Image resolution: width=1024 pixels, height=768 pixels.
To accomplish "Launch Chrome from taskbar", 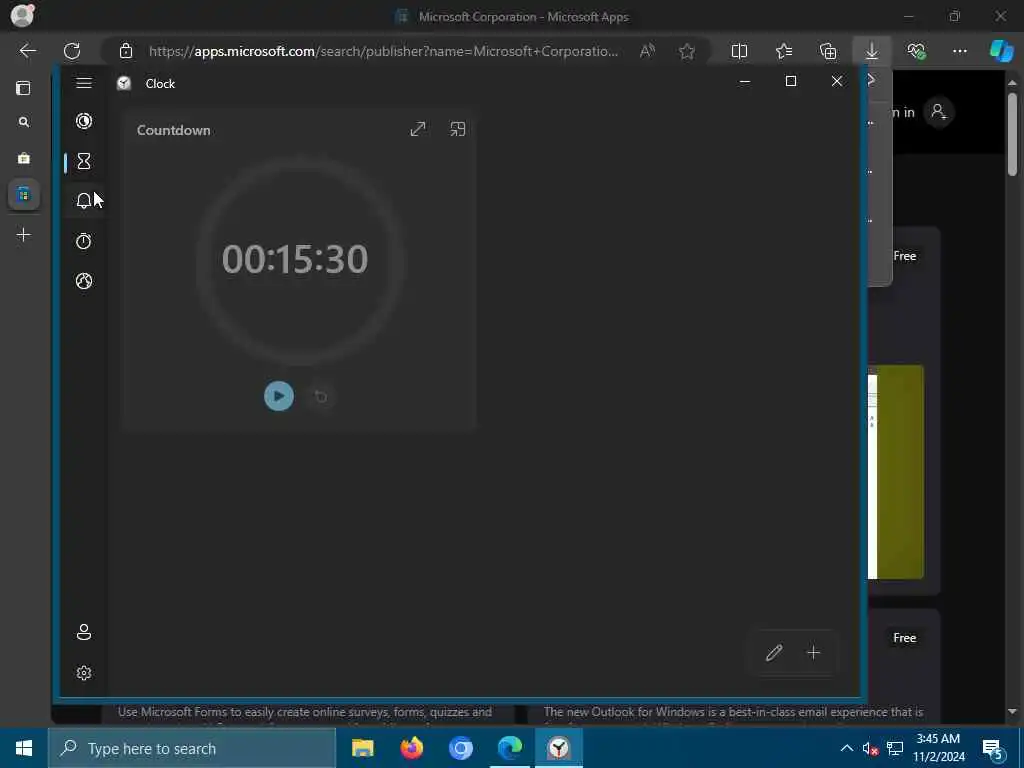I will (460, 748).
